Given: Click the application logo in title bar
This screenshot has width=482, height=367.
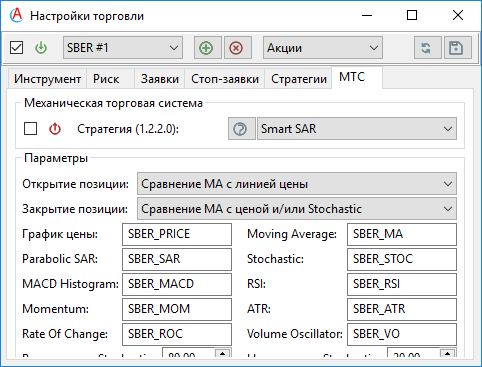Looking at the screenshot, I should (16, 15).
